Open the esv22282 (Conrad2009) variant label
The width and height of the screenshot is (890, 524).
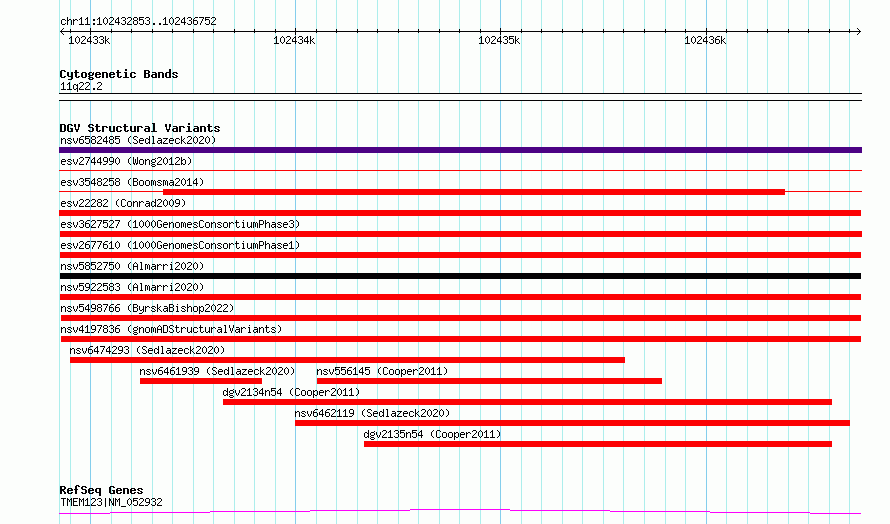[x=123, y=203]
